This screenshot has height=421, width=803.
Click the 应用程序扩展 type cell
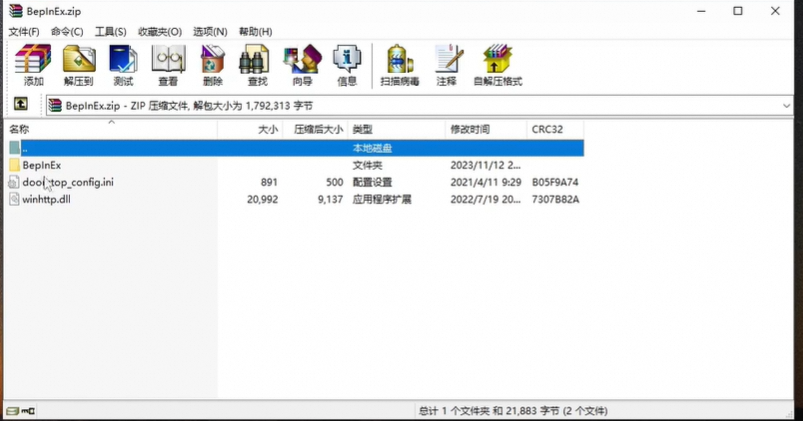382,199
